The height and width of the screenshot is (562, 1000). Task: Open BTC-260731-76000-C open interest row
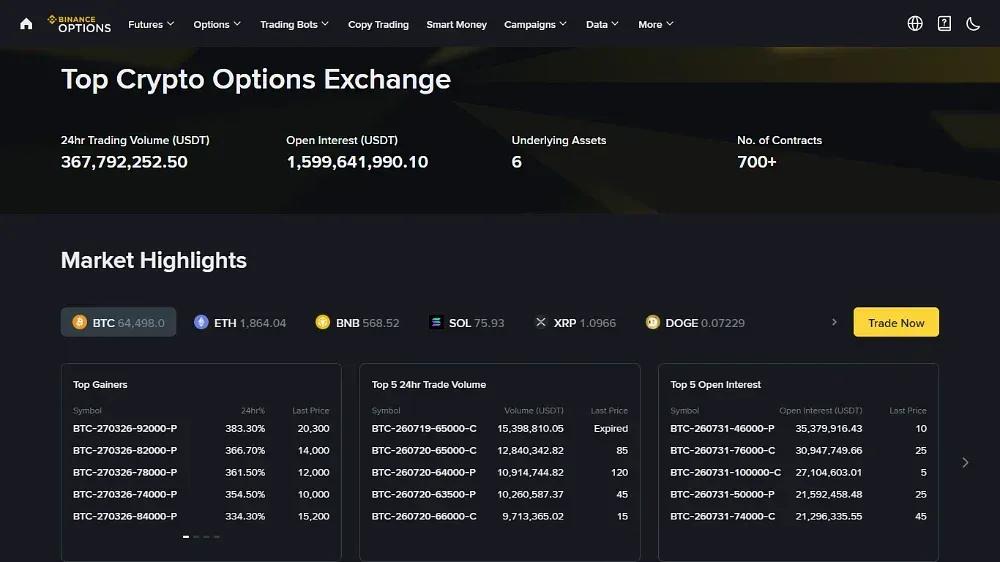click(x=798, y=450)
